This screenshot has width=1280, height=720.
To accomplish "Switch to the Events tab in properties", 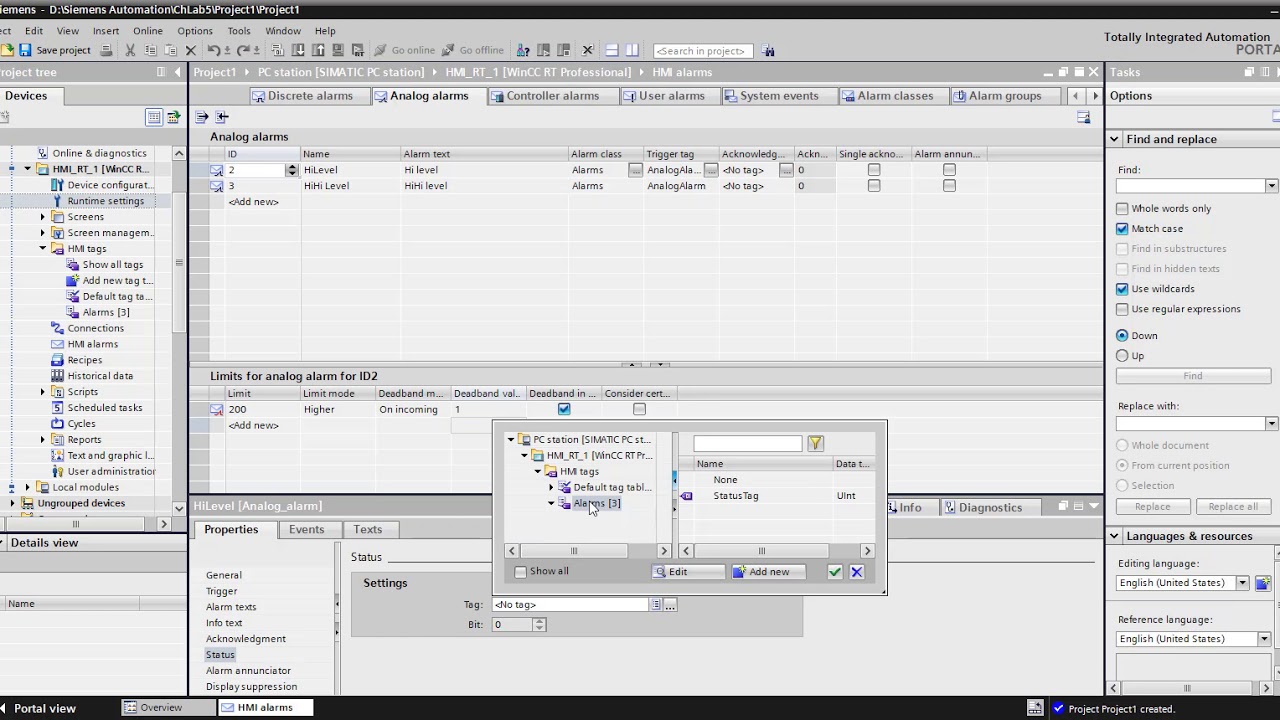I will tap(307, 530).
